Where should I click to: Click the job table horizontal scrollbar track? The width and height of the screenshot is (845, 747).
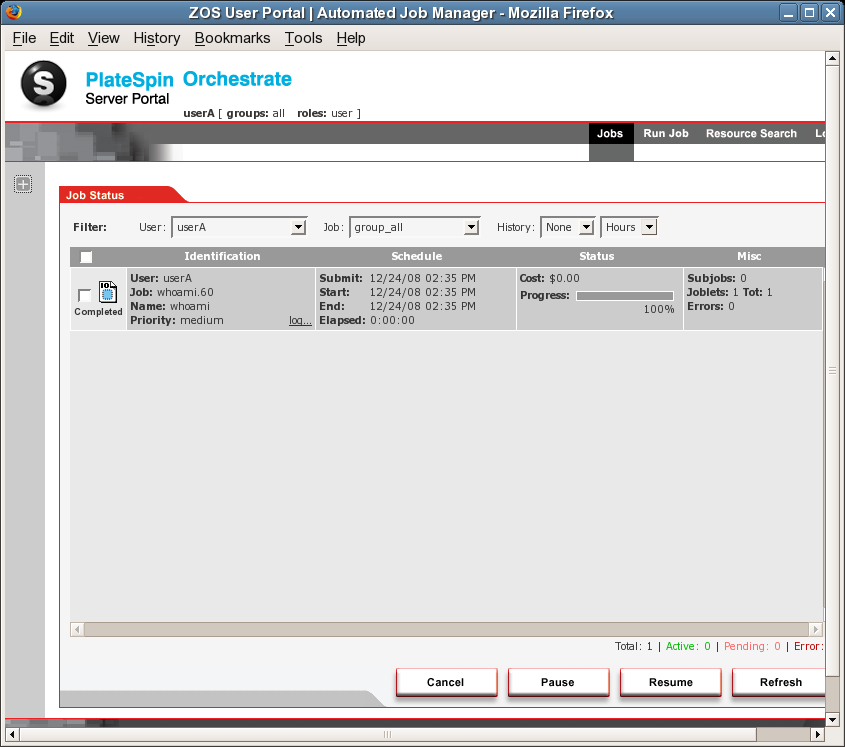447,630
